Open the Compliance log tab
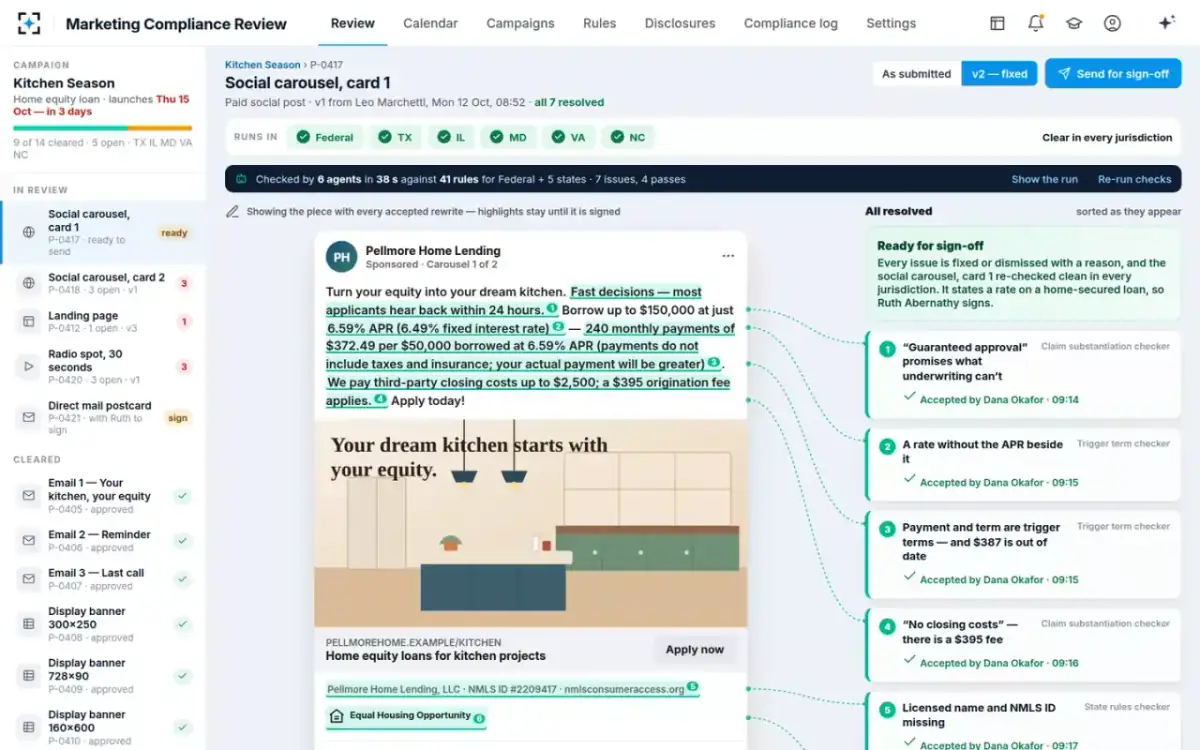The height and width of the screenshot is (750, 1200). point(791,23)
